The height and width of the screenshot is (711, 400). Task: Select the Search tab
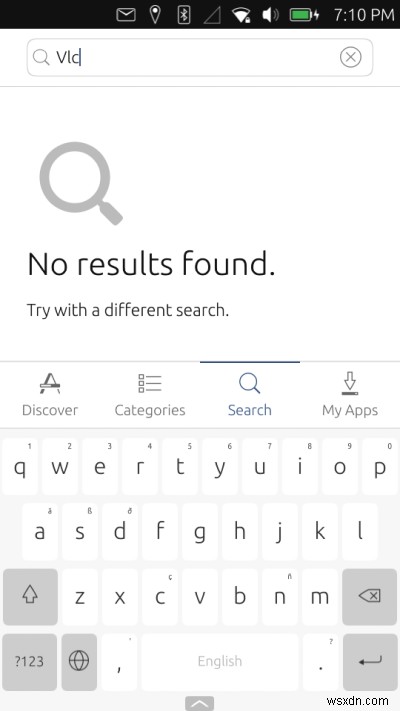[249, 395]
